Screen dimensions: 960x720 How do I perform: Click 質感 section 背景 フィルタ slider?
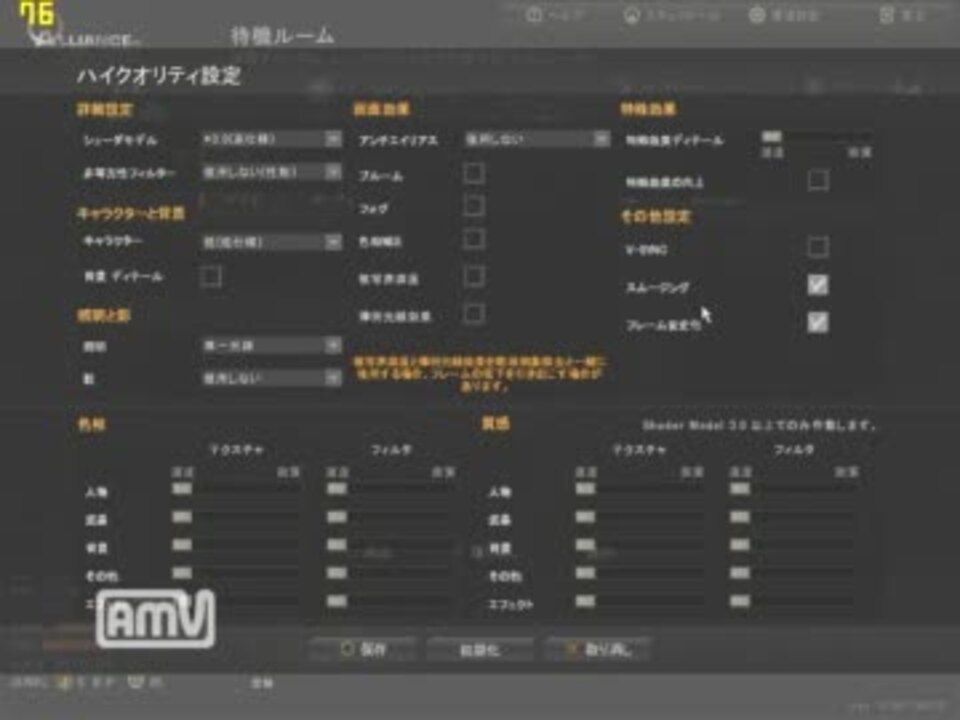793,545
